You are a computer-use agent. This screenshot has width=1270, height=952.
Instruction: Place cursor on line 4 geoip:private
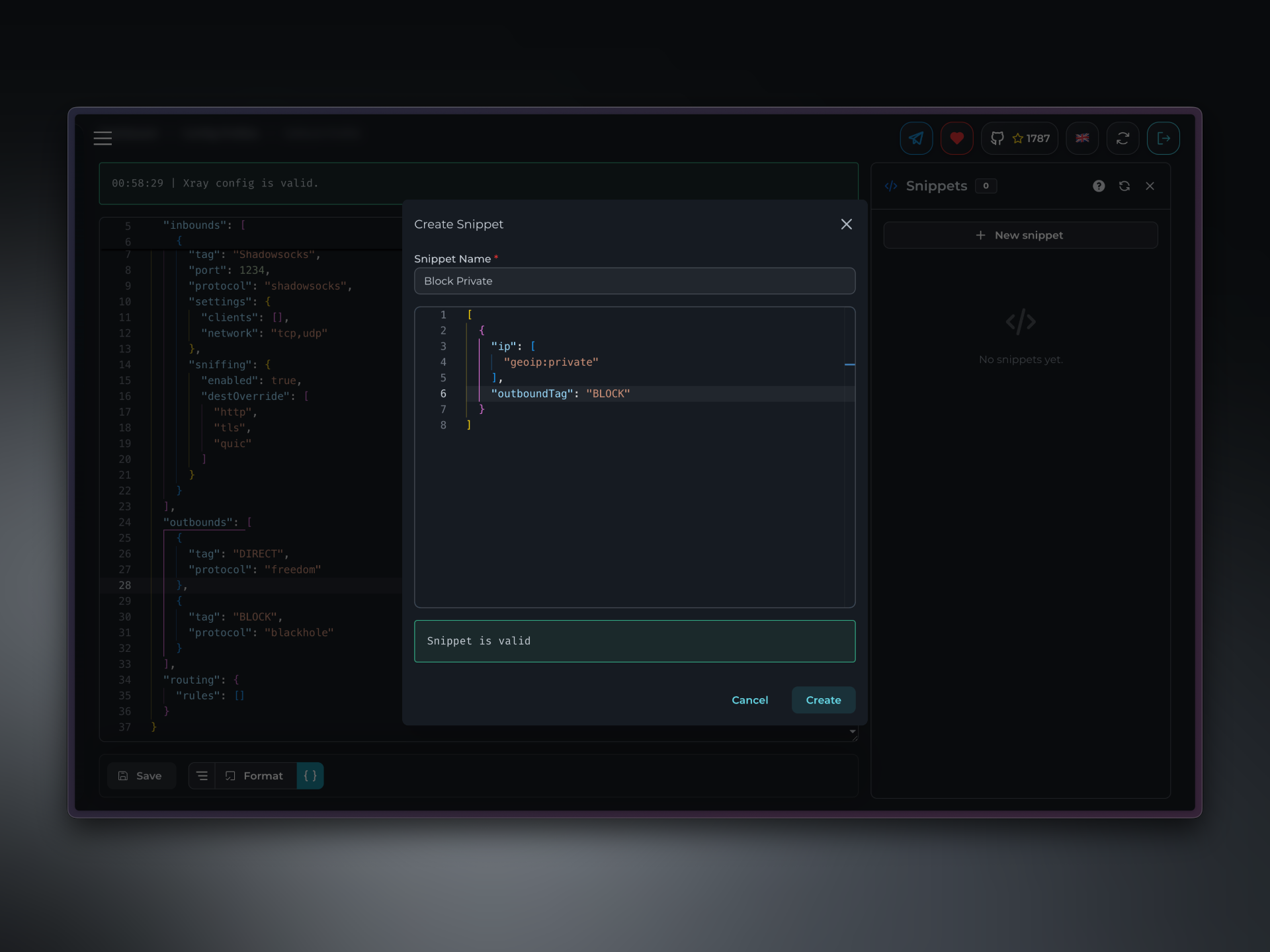550,362
